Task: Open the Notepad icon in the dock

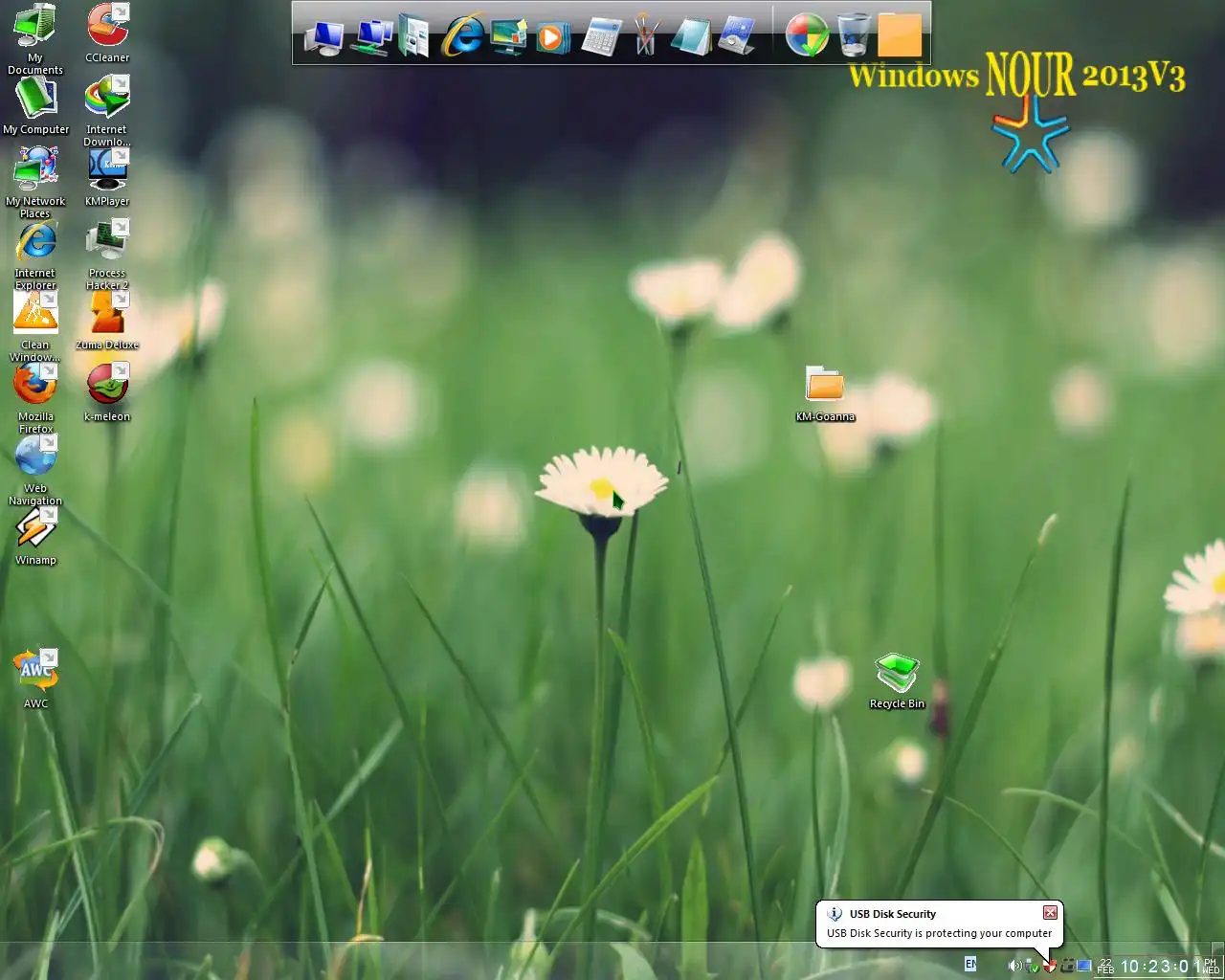Action: click(691, 36)
